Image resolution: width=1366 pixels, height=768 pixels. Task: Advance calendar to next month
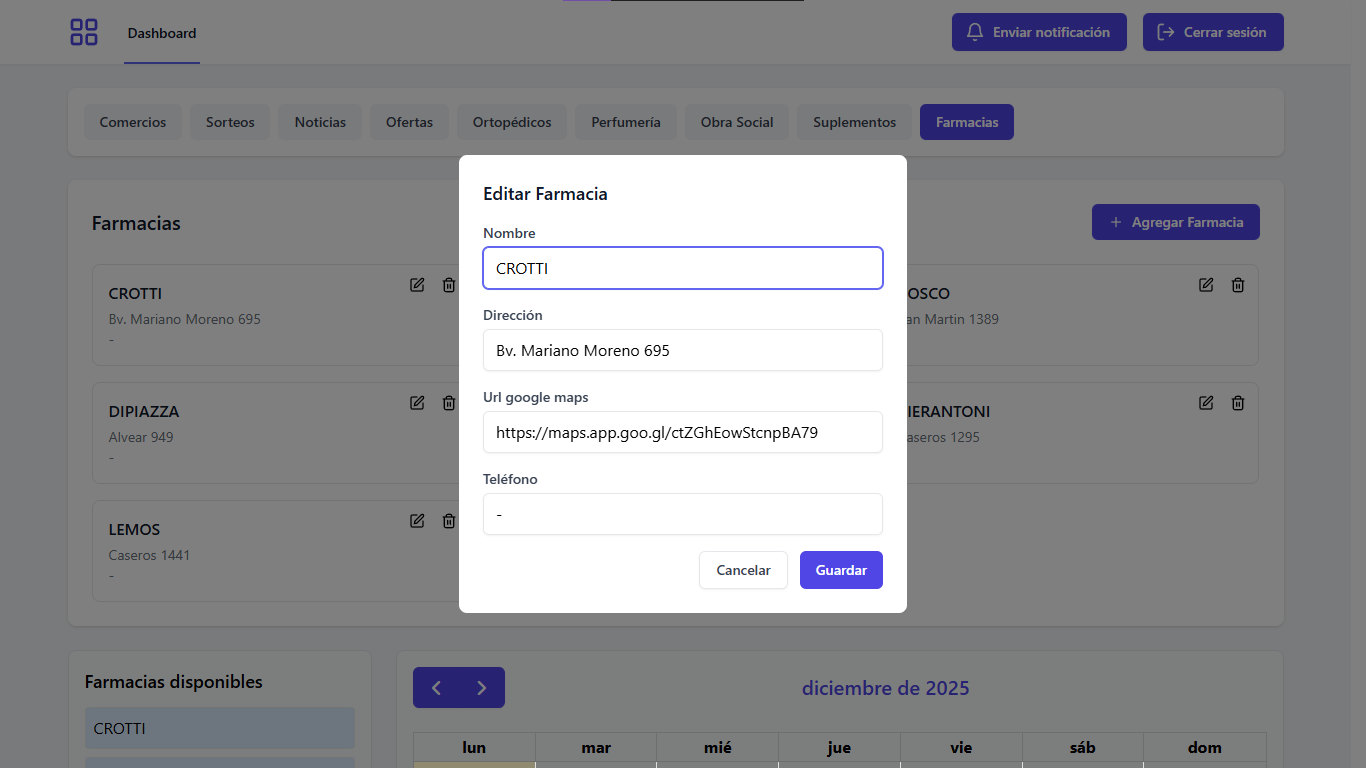(482, 688)
